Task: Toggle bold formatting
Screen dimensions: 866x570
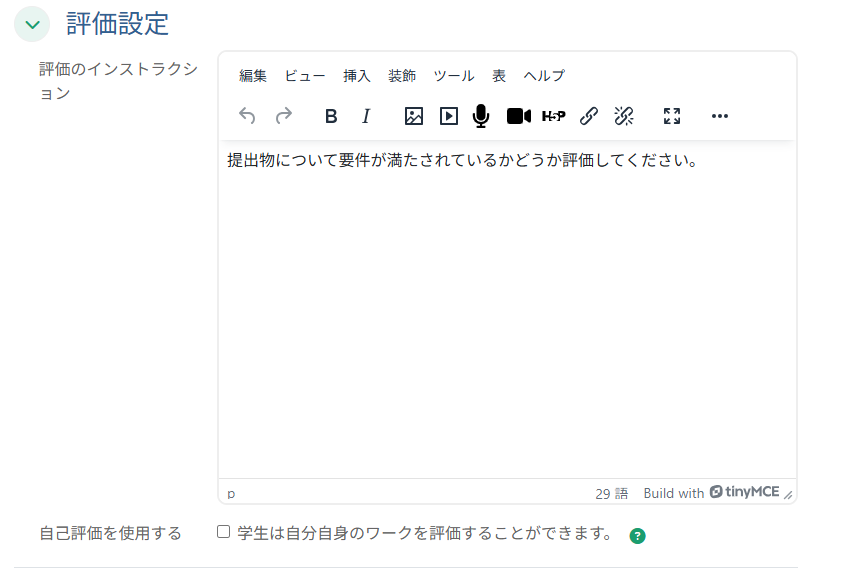Action: [x=331, y=116]
